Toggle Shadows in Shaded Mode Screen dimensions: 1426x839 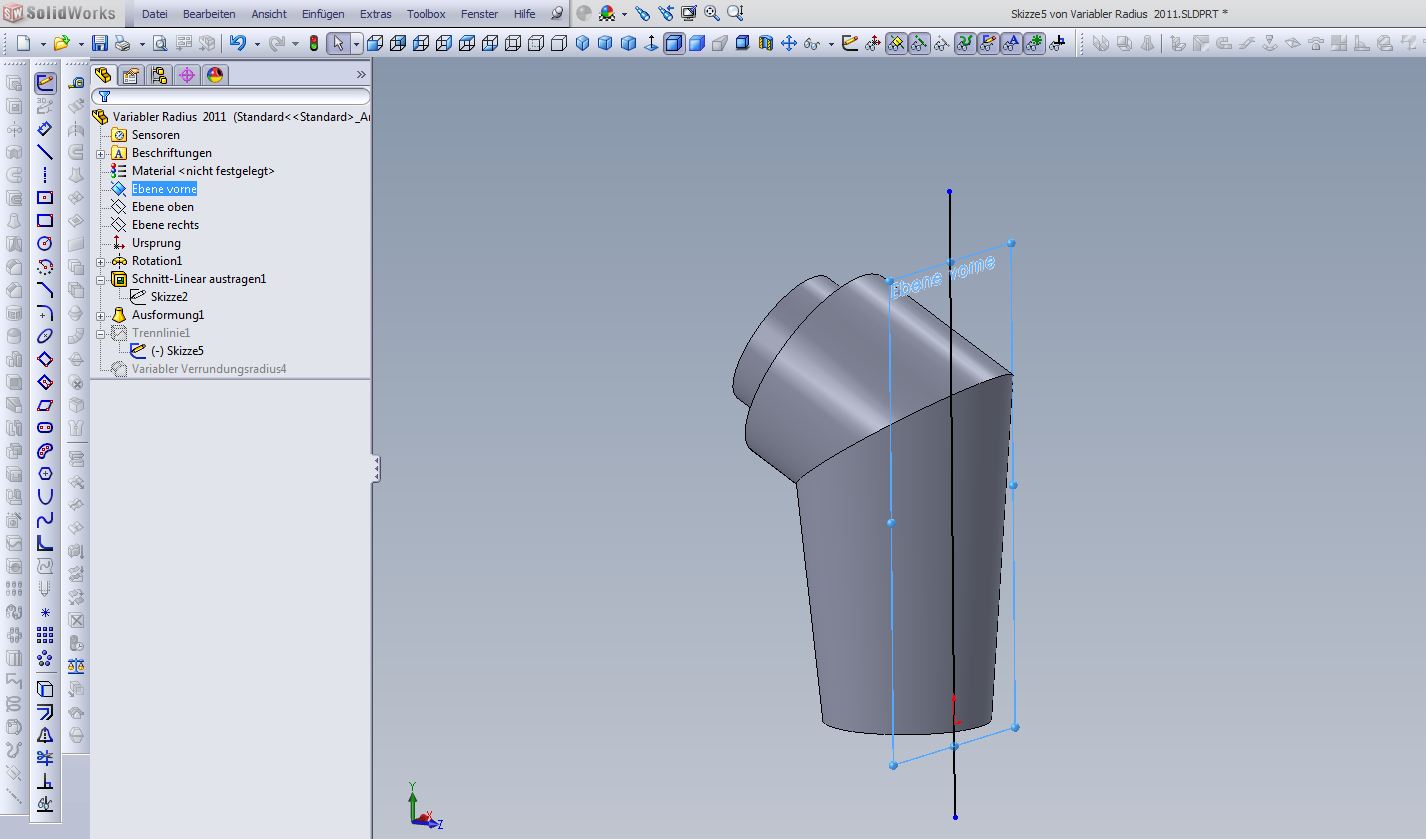(742, 43)
